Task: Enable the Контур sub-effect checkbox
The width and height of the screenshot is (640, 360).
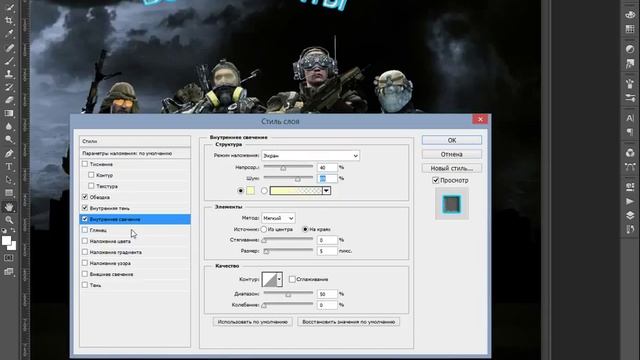Action: click(91, 175)
